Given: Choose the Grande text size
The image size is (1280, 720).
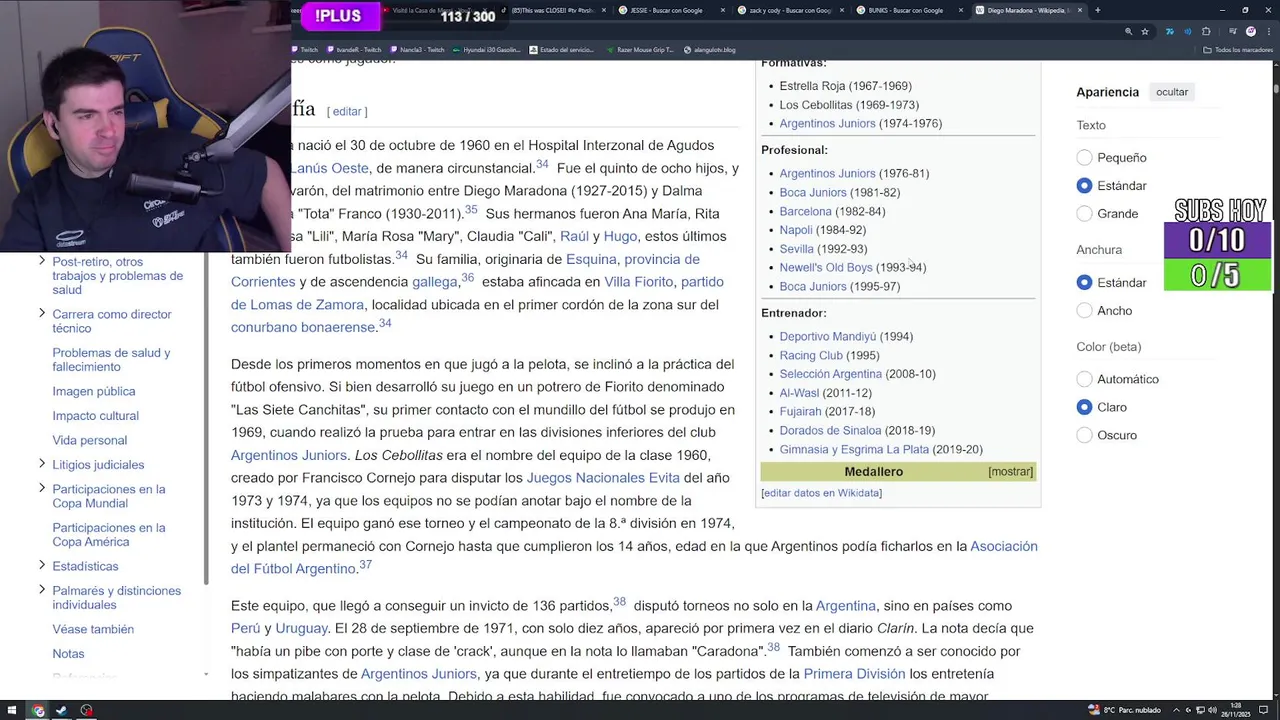Looking at the screenshot, I should (x=1084, y=213).
